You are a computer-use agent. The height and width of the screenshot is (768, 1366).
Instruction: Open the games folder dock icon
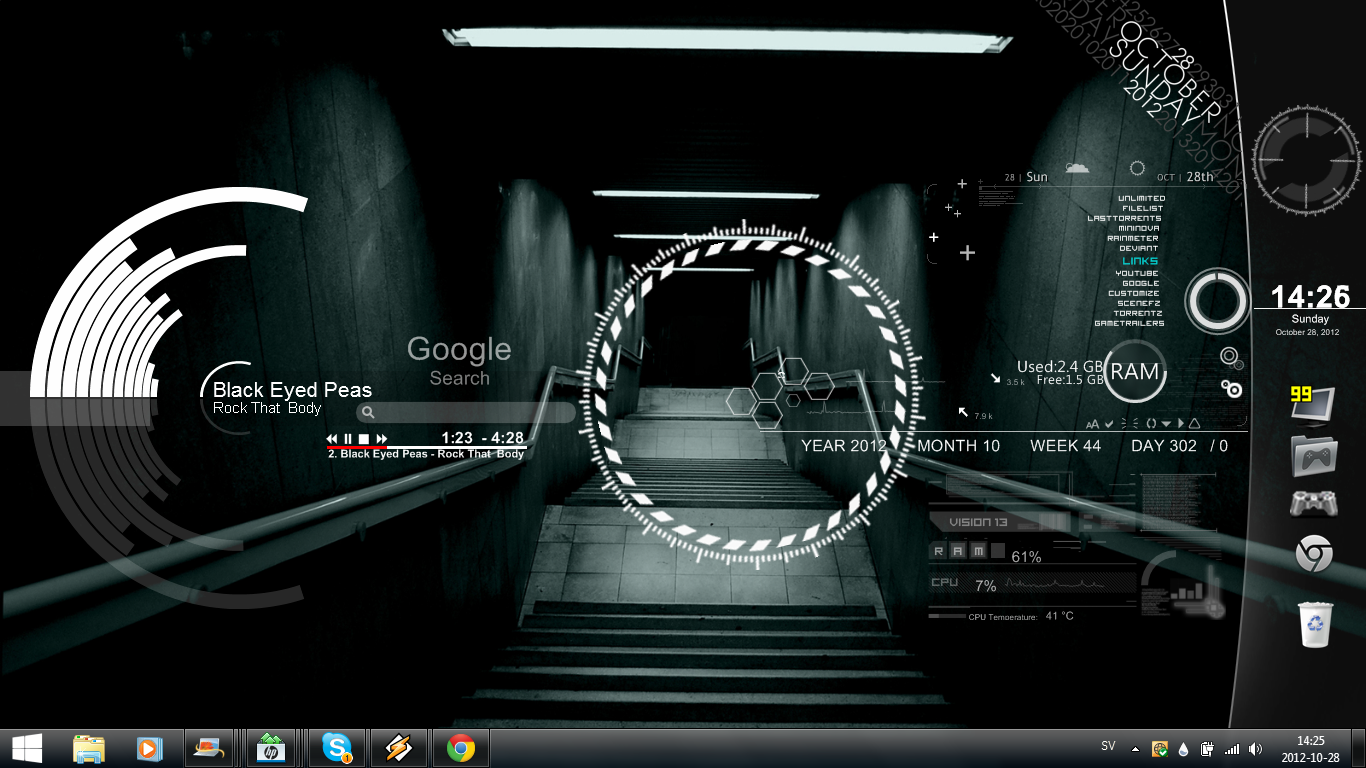click(x=1313, y=455)
